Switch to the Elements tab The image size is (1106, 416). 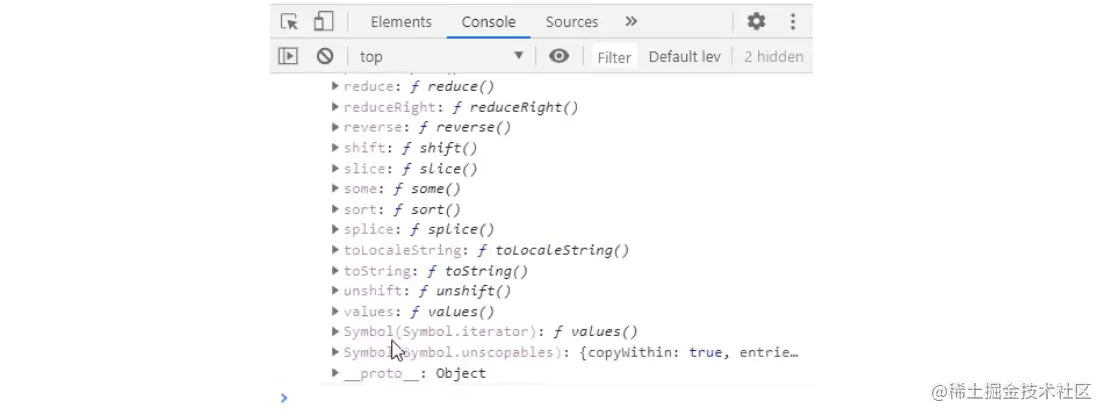[x=401, y=22]
